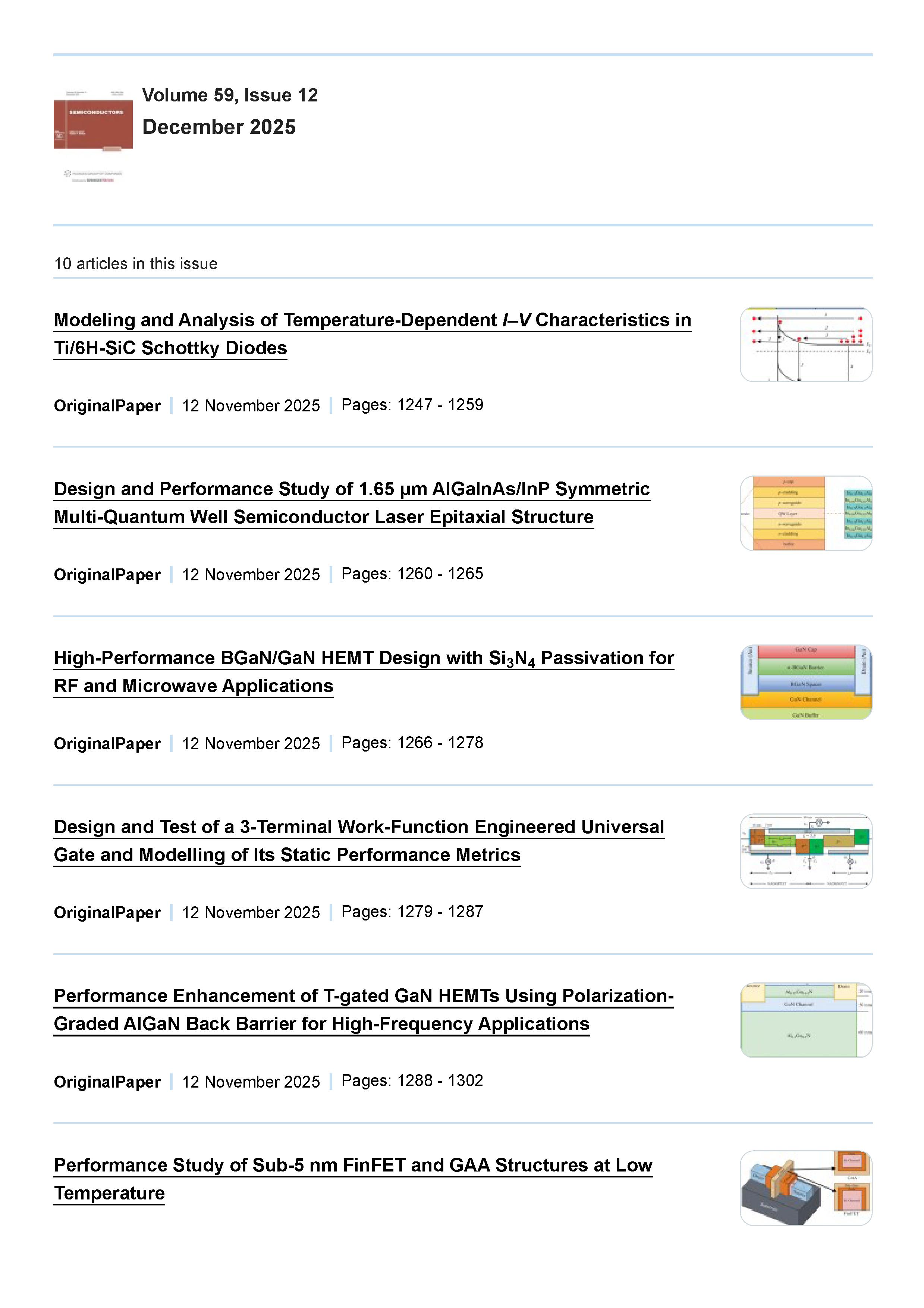Screen dimensions: 924x1308
Task: Click the laser epitaxial structure thumbnail
Action: [805, 513]
